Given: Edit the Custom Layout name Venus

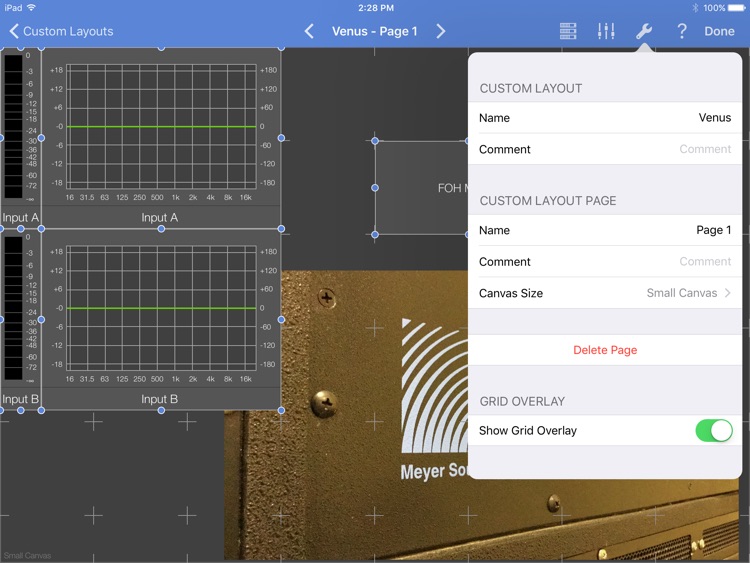Looking at the screenshot, I should pos(605,118).
